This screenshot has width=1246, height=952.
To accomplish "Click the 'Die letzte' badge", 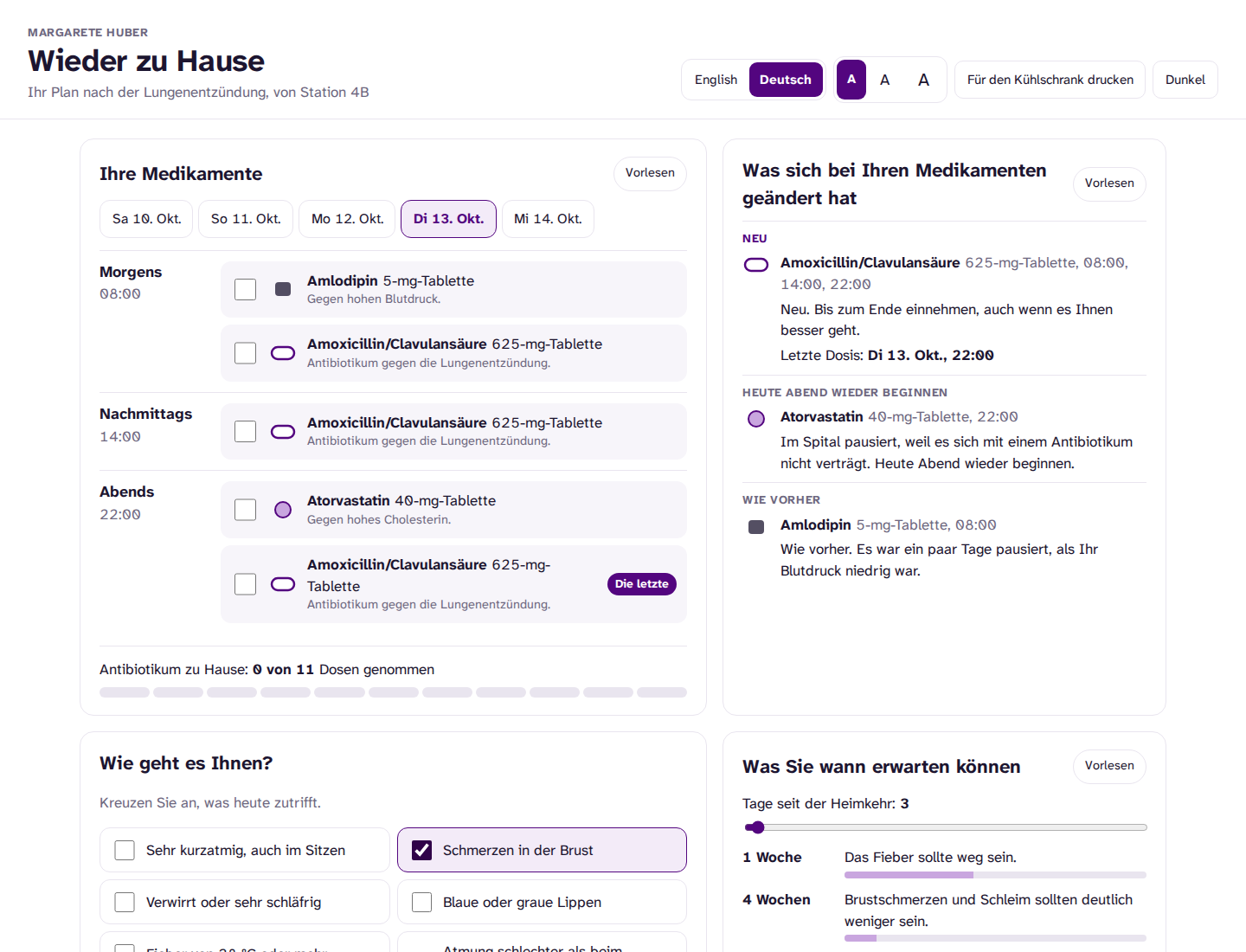I will tap(642, 584).
